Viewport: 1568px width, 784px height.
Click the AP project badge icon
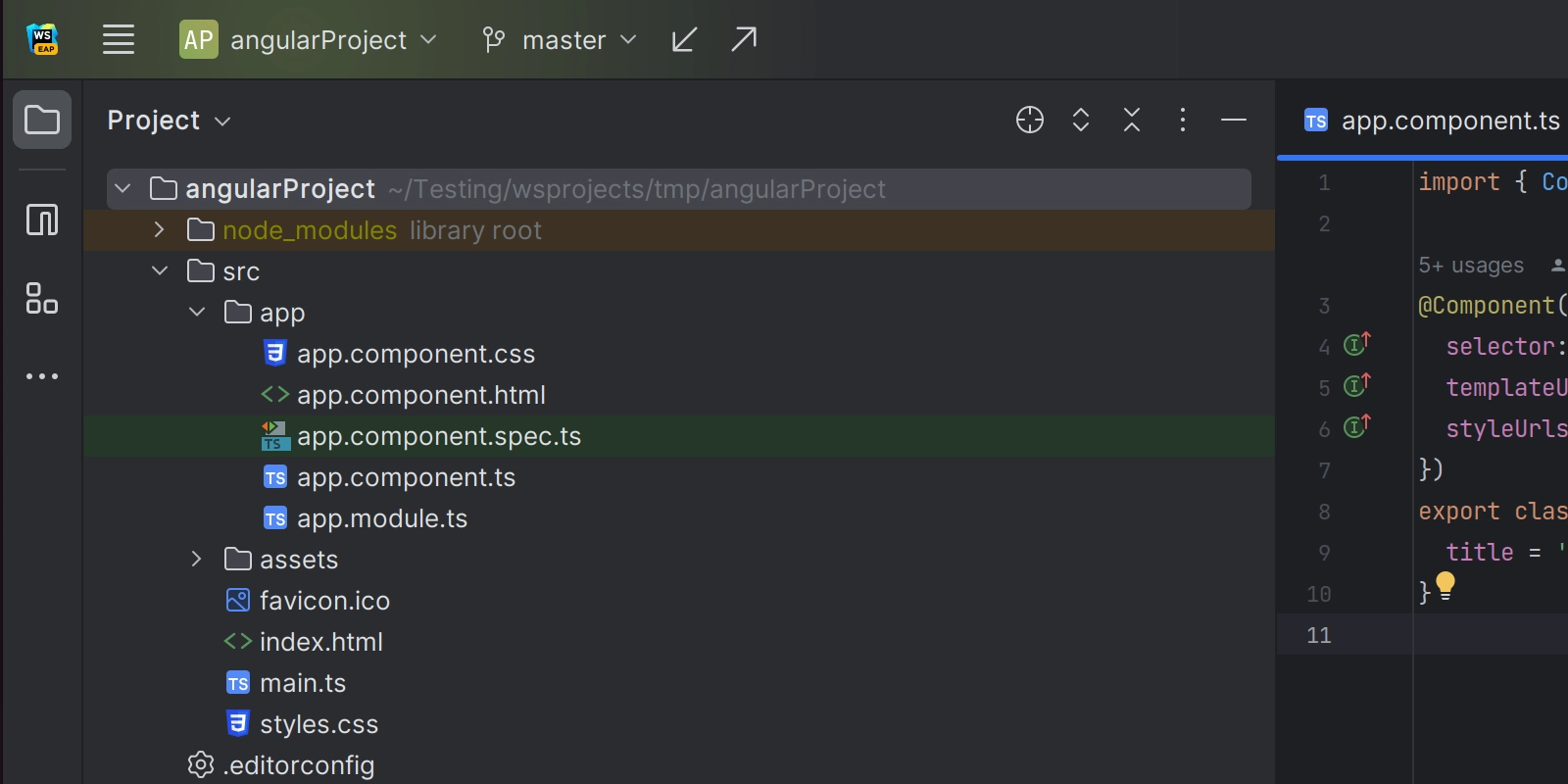point(199,40)
